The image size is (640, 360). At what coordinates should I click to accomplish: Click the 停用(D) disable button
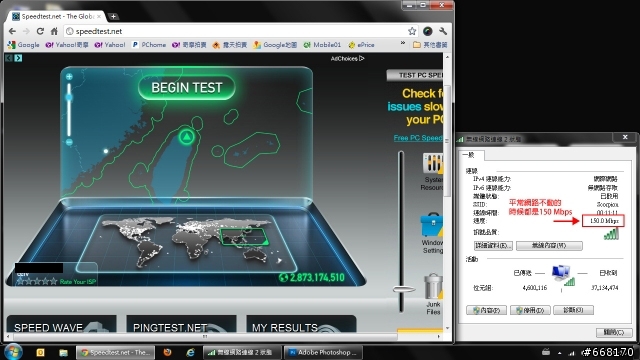(x=530, y=310)
